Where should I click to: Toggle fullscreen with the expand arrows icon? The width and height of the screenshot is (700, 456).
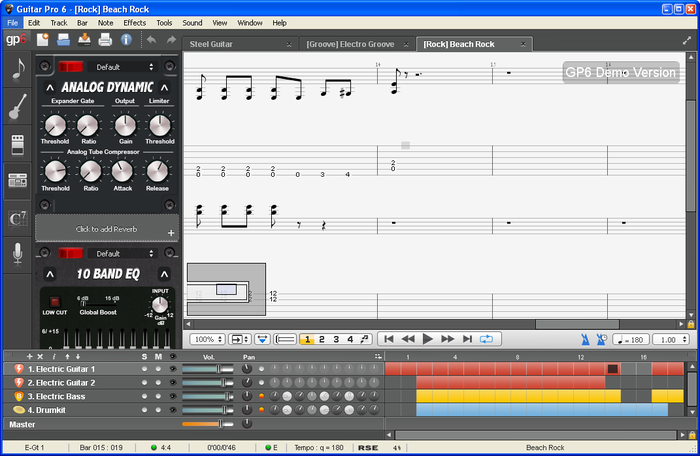[x=687, y=41]
